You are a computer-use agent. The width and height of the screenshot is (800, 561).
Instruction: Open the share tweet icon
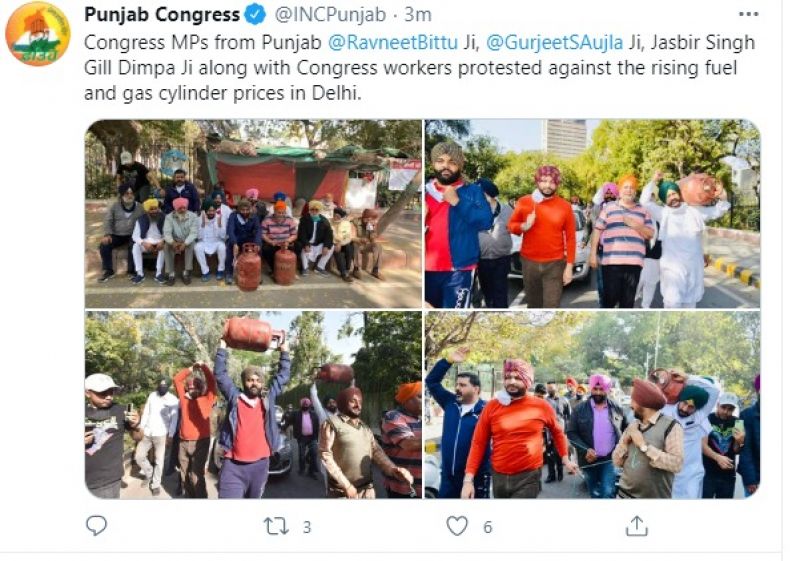[x=637, y=526]
